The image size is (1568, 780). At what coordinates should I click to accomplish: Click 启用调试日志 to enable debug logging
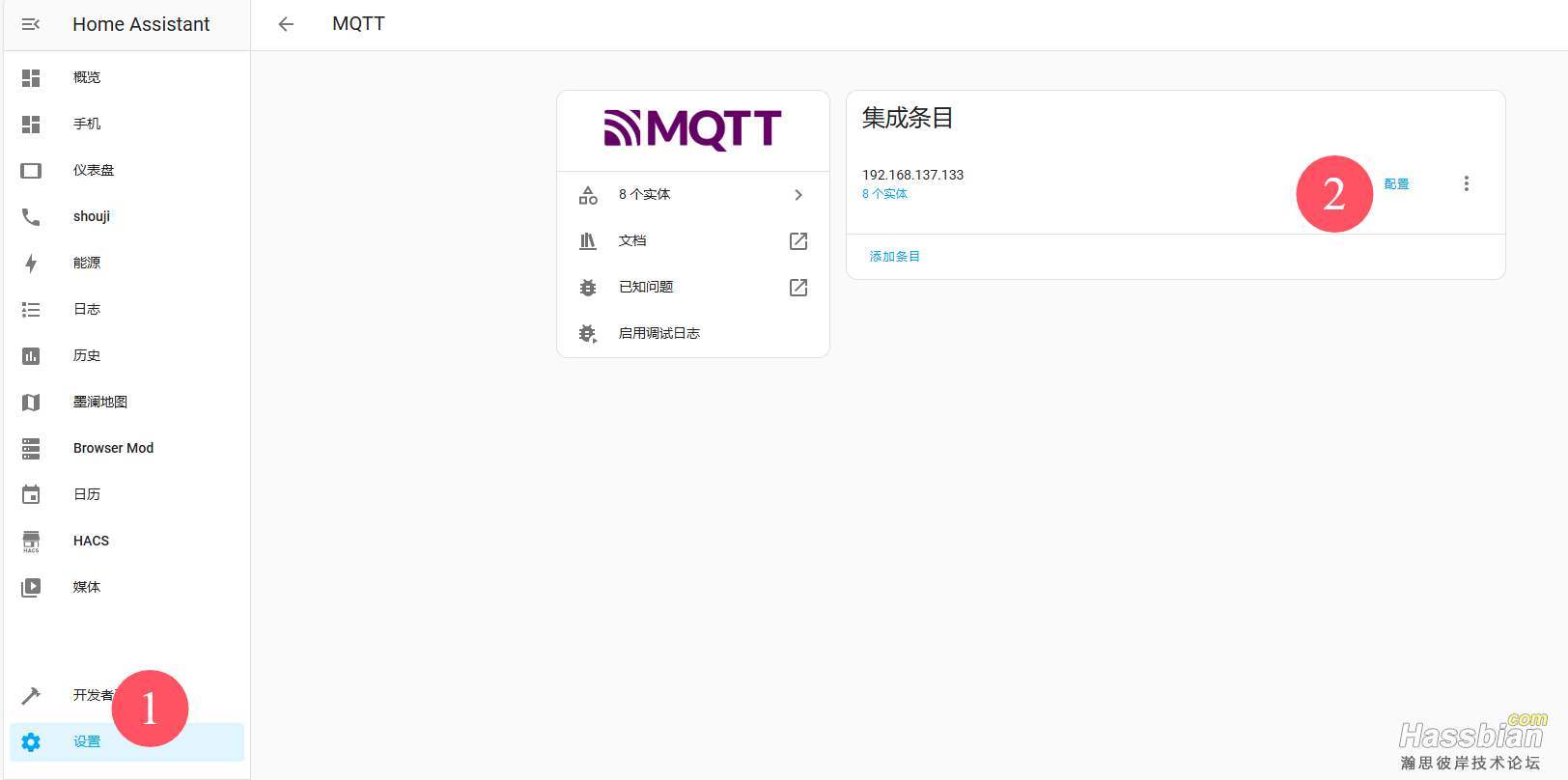[693, 334]
